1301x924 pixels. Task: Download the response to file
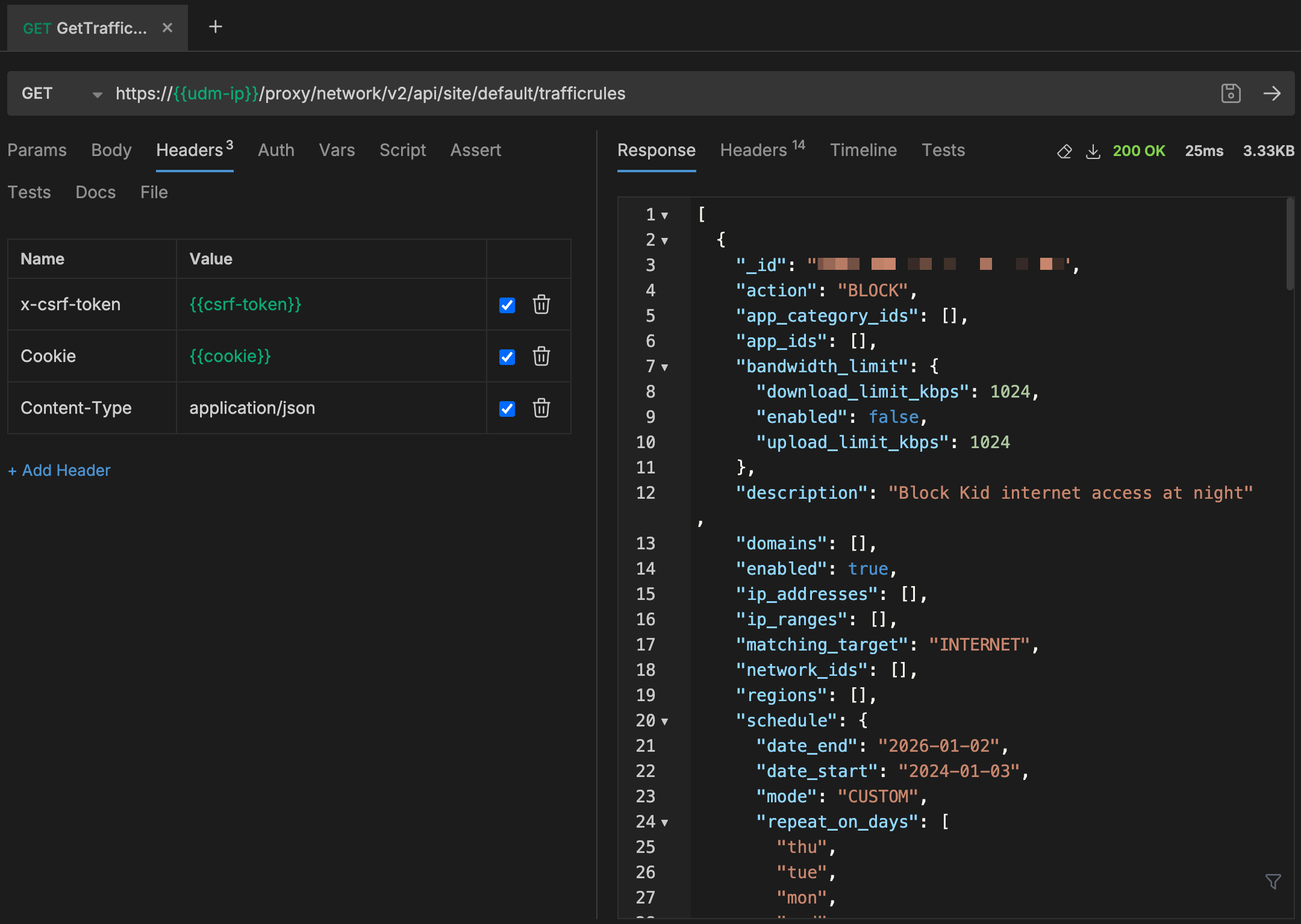(1093, 151)
